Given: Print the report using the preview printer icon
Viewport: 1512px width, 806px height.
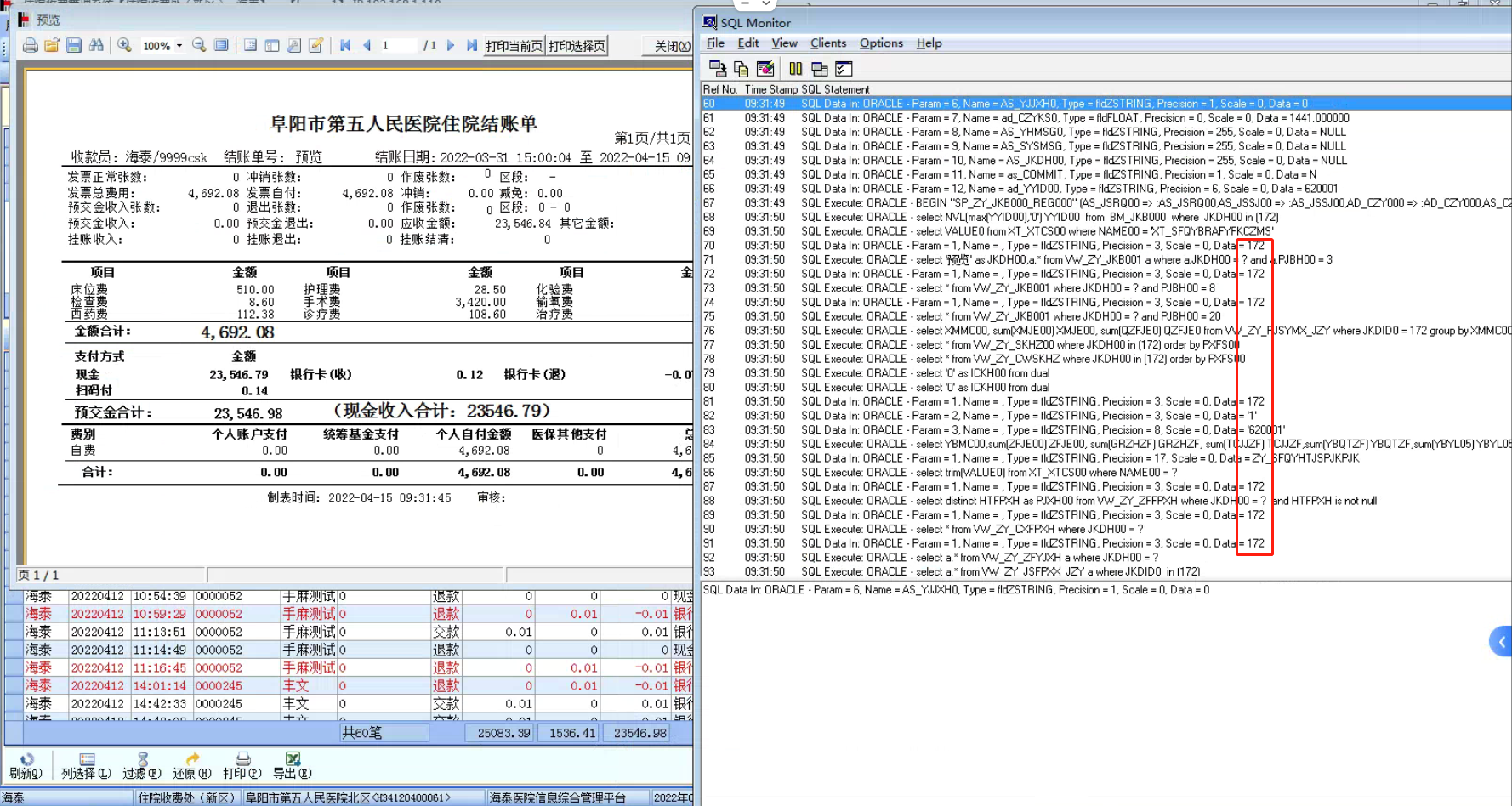Looking at the screenshot, I should point(31,46).
